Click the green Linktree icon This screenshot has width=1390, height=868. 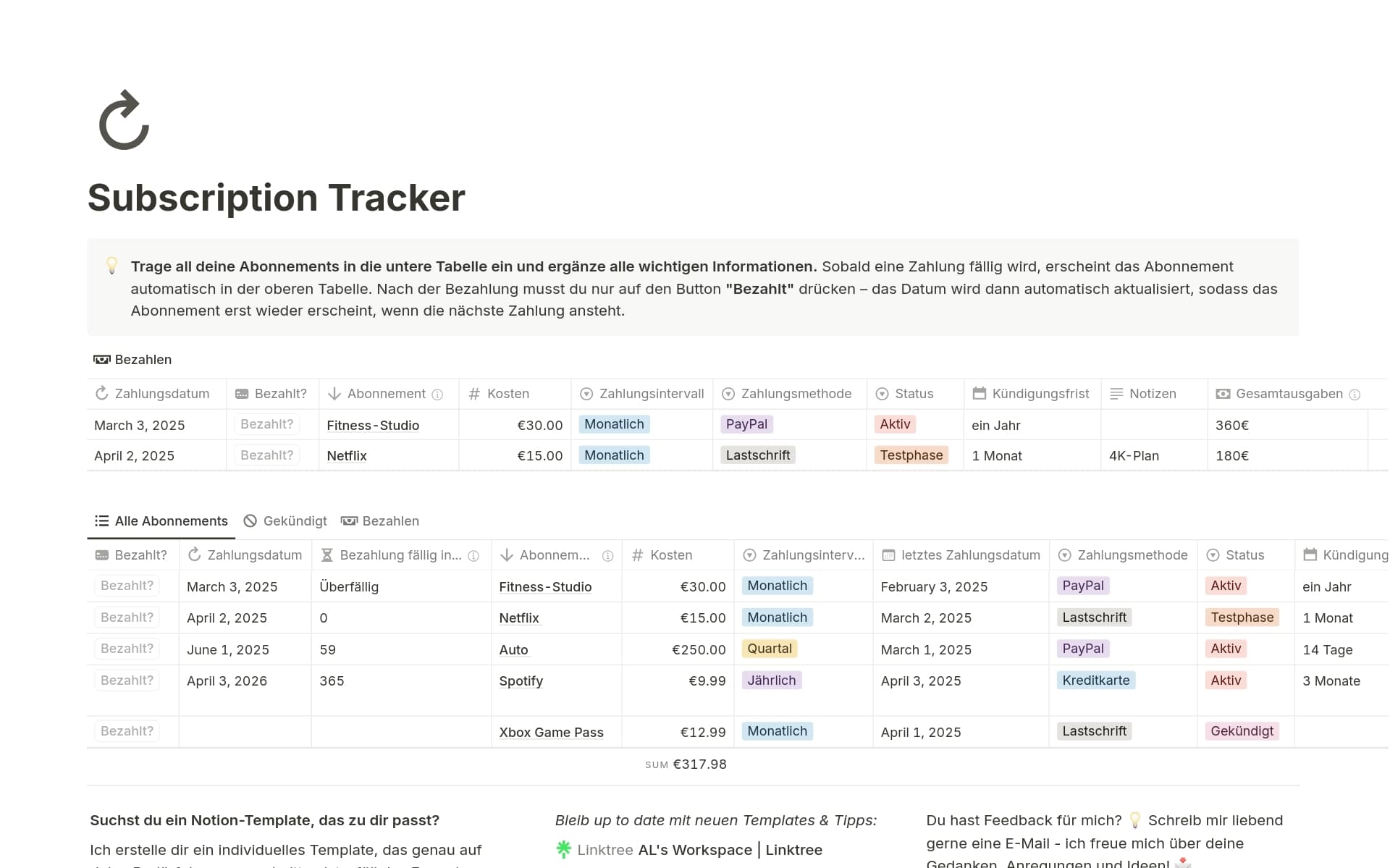tap(563, 849)
